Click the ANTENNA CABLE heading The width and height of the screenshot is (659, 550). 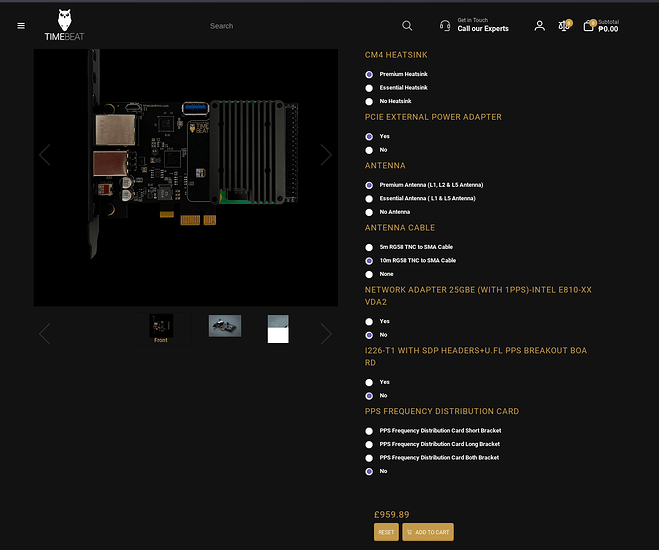(x=400, y=228)
